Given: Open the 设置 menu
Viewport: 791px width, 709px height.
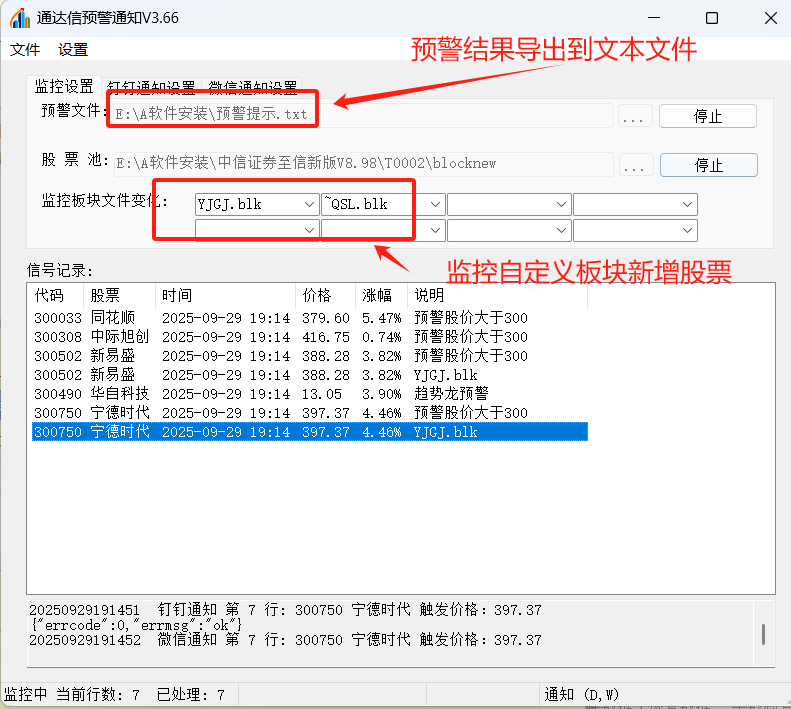Looking at the screenshot, I should (x=73, y=49).
